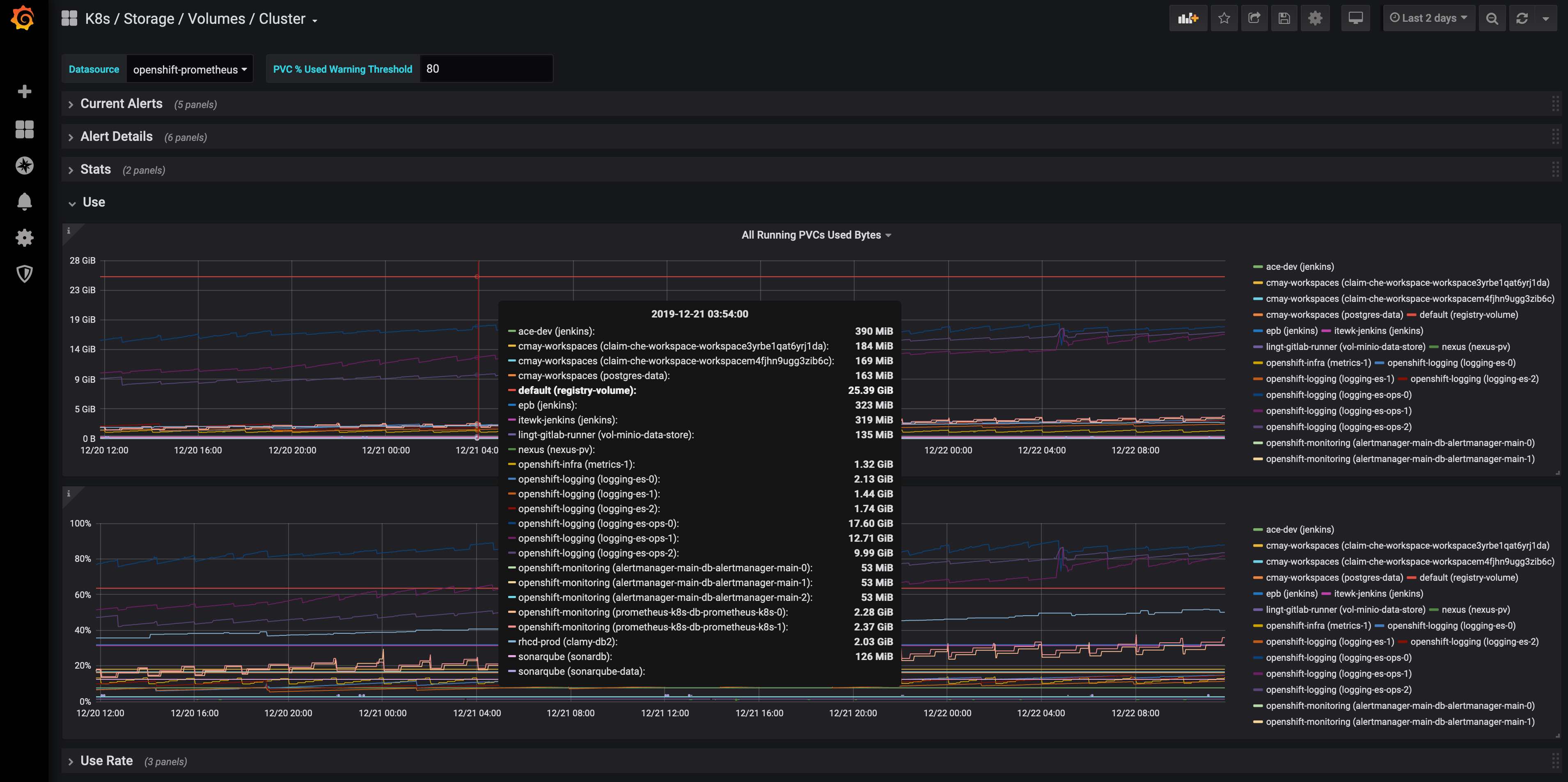The width and height of the screenshot is (1568, 782).
Task: Open dashboard settings gear in top bar
Action: [x=1315, y=18]
